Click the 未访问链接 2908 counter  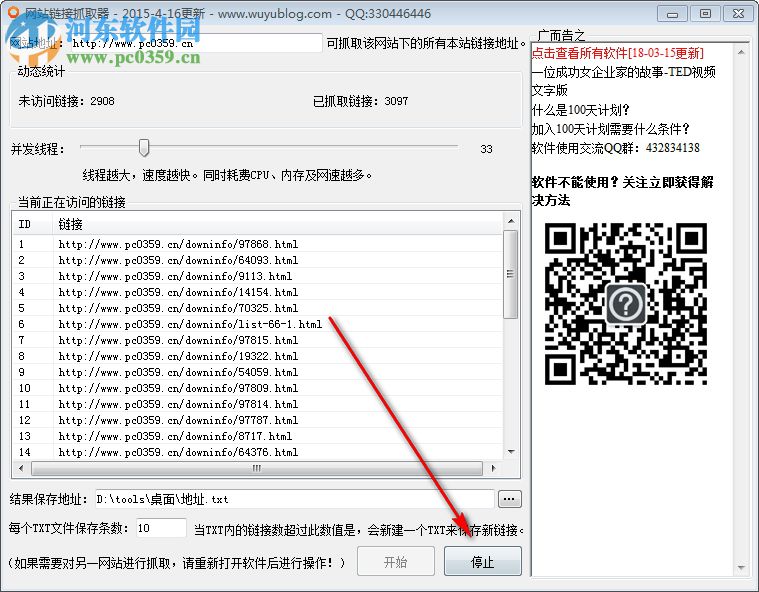click(x=67, y=101)
